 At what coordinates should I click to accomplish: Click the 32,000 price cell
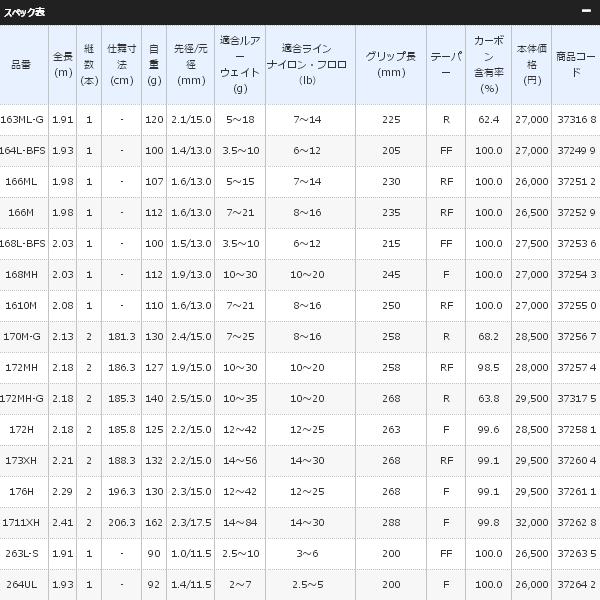531,522
